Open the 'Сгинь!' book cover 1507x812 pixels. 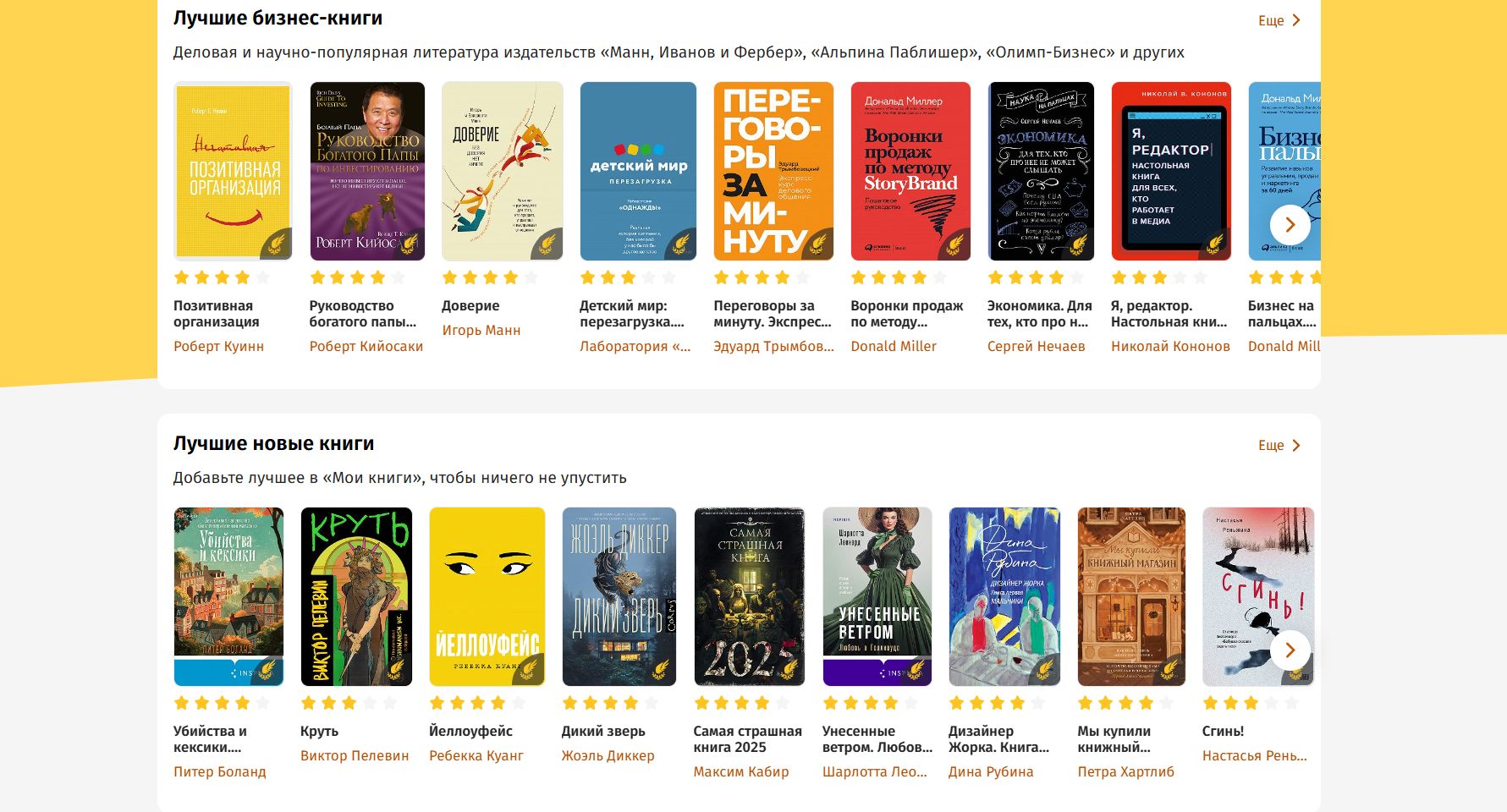(x=1258, y=596)
